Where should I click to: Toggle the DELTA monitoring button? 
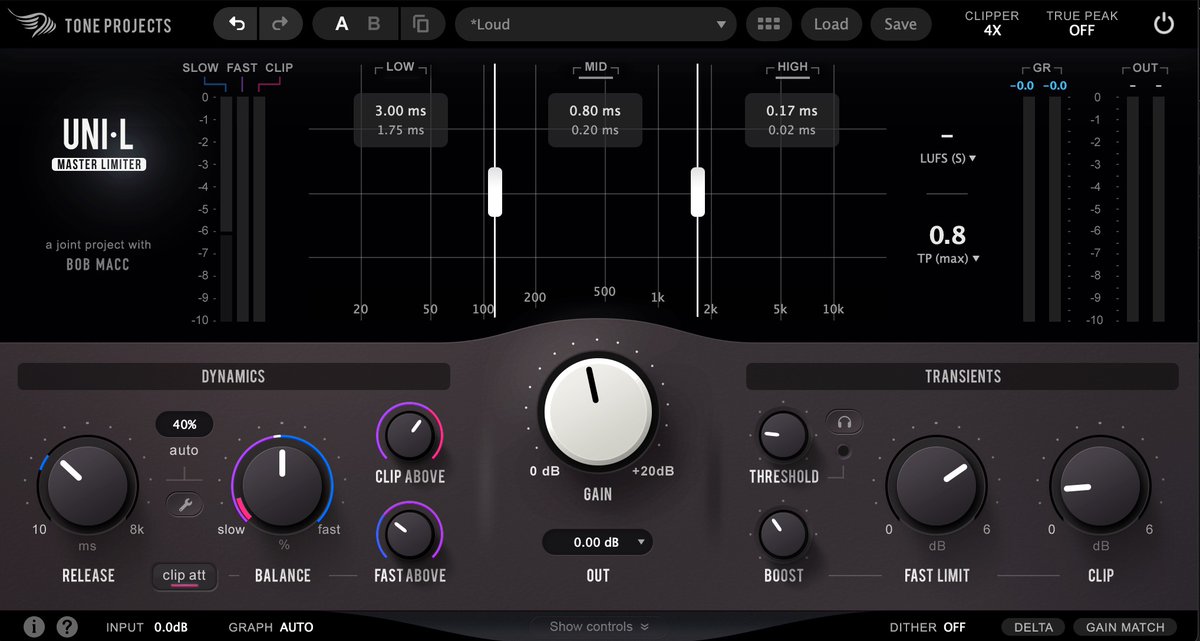pos(1033,627)
